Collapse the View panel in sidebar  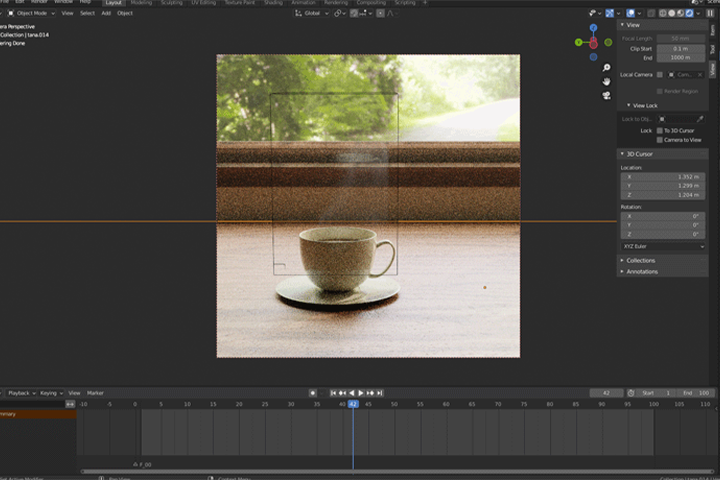pos(622,25)
